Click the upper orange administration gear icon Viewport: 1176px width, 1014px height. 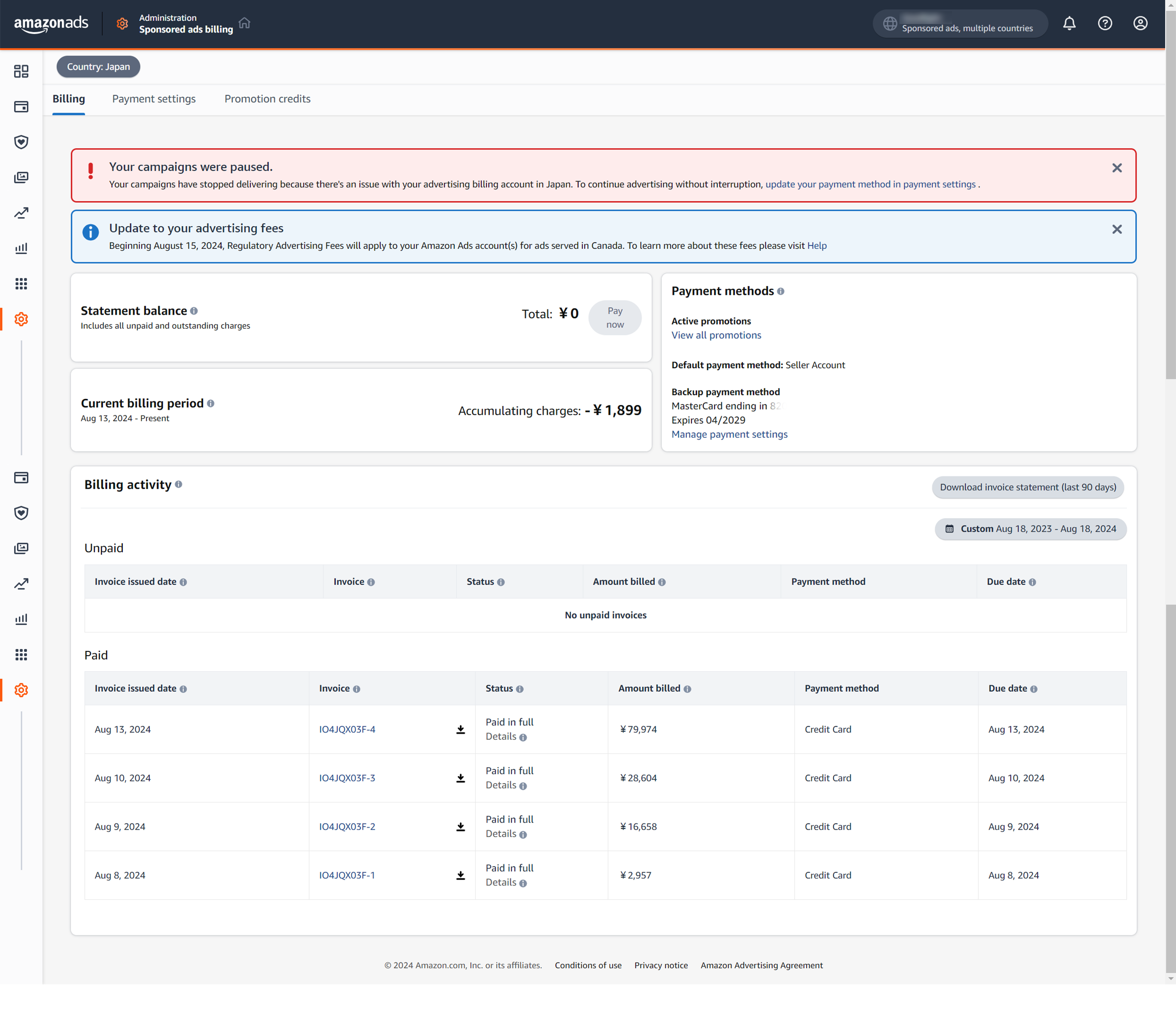[x=21, y=319]
